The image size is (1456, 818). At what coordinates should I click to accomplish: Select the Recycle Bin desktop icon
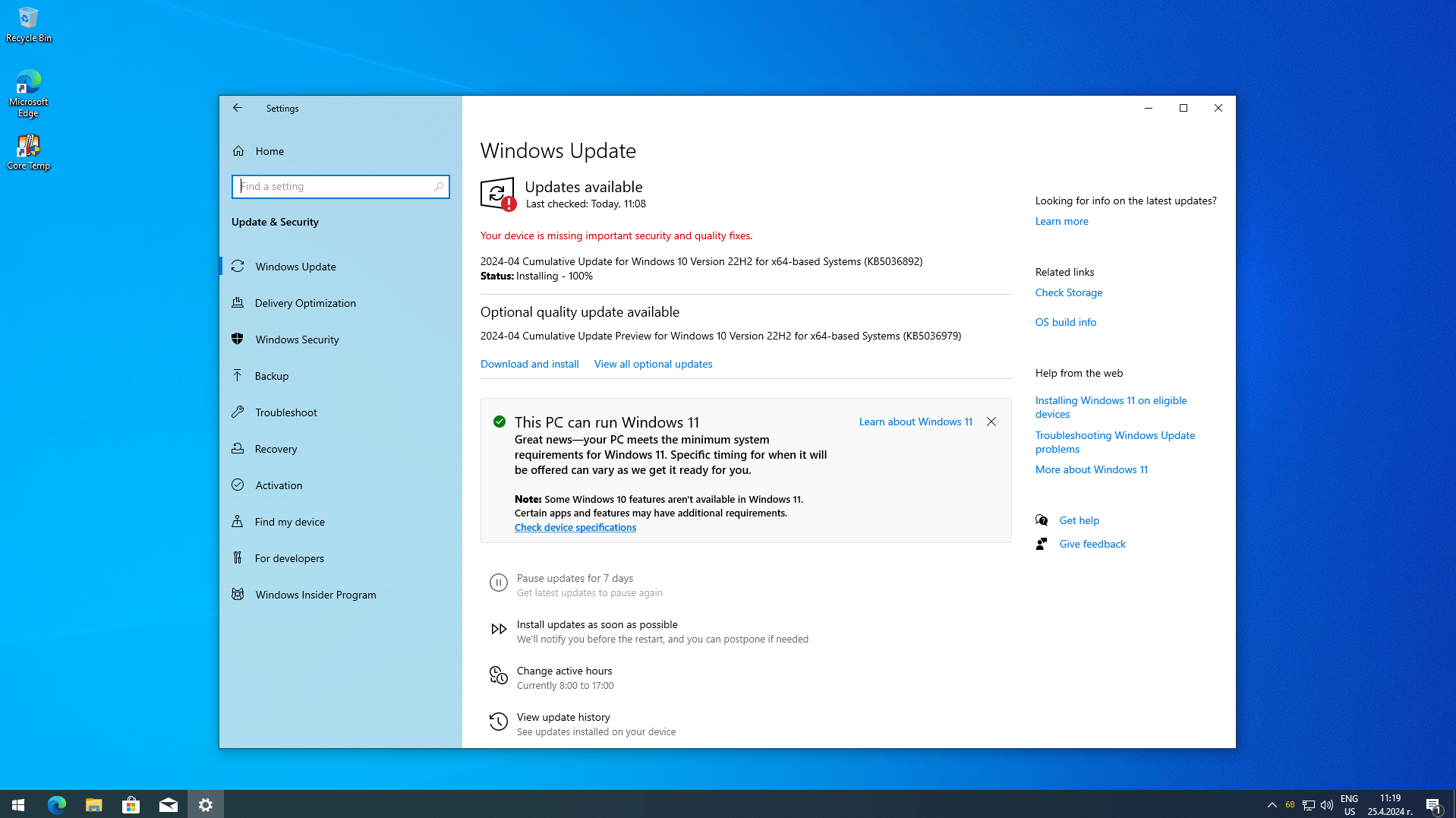29,24
